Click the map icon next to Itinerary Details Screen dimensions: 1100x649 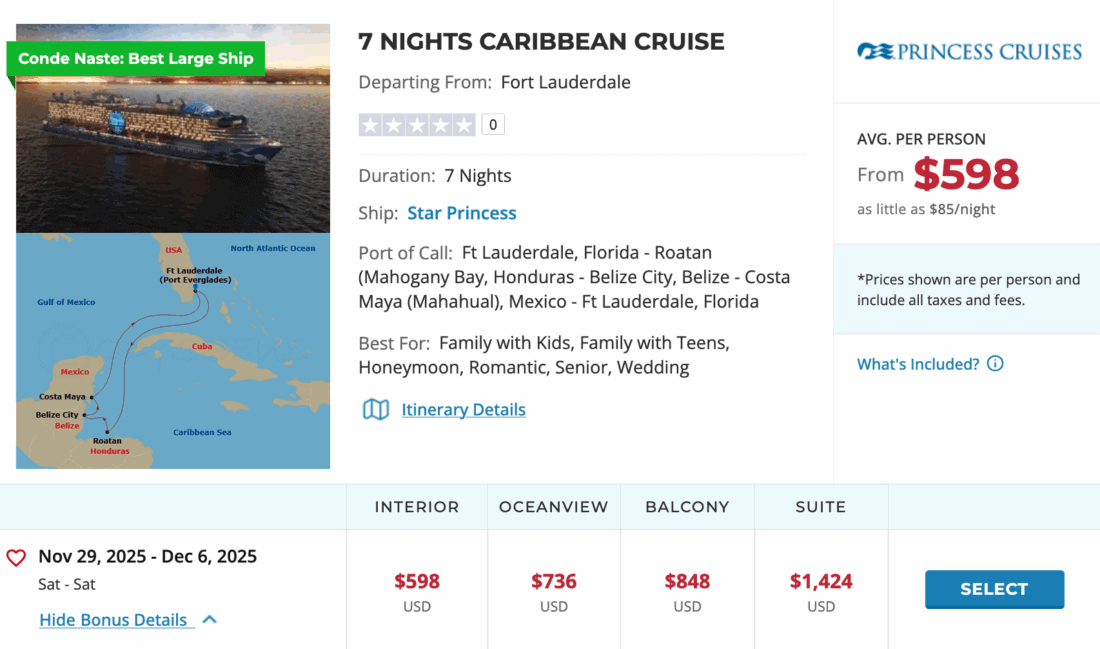tap(376, 409)
